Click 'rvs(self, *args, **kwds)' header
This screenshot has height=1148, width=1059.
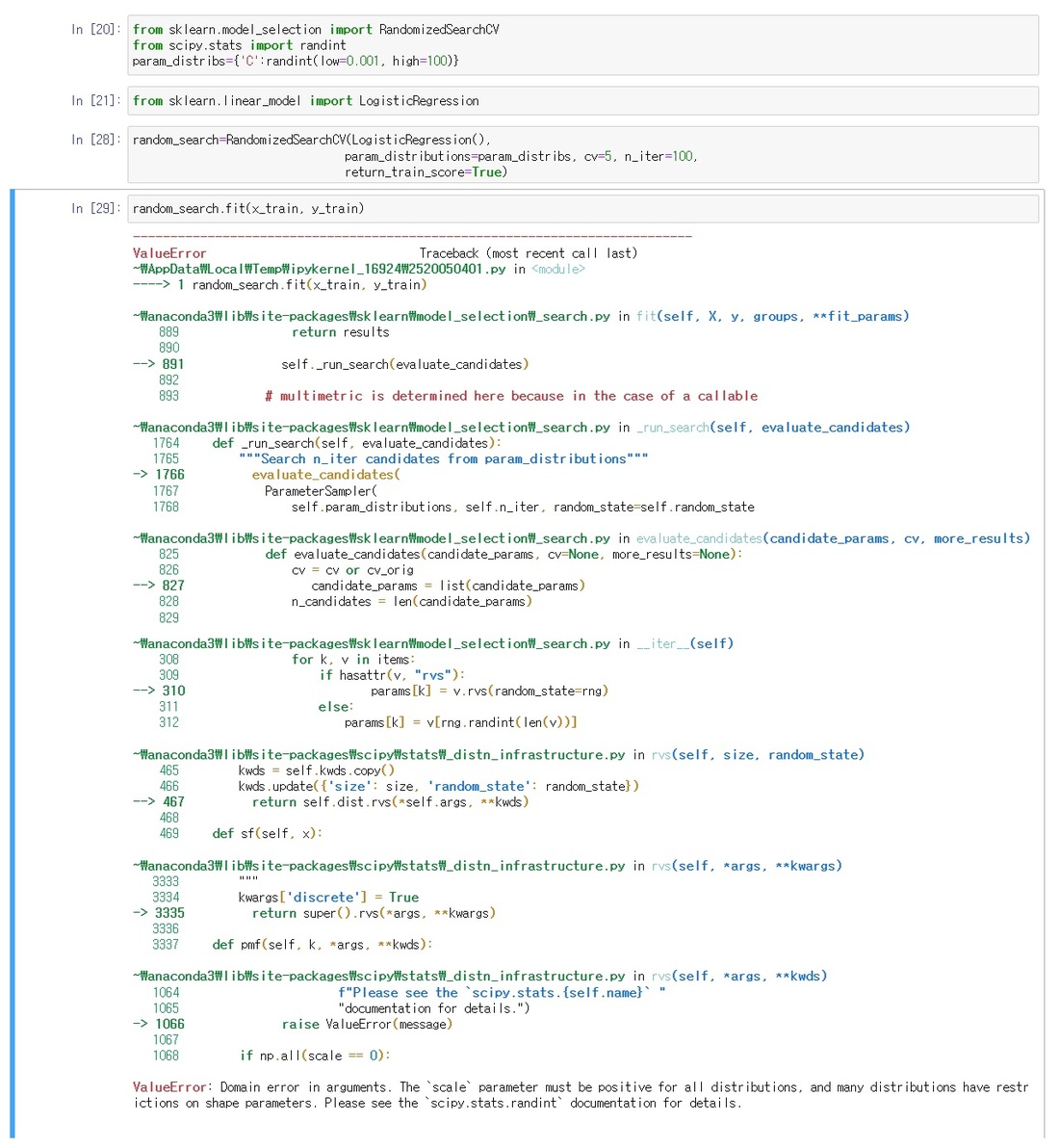739,976
